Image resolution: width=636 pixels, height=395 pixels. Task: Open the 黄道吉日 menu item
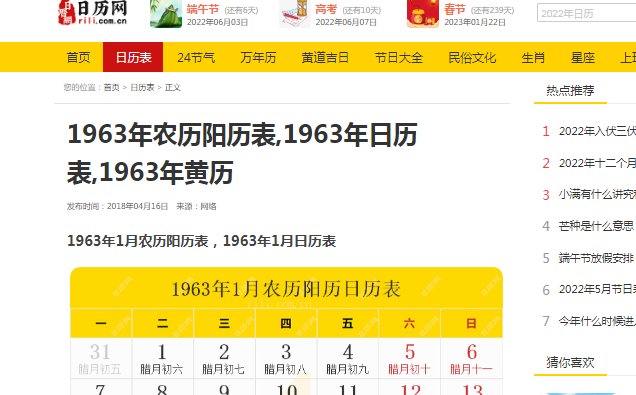click(325, 57)
